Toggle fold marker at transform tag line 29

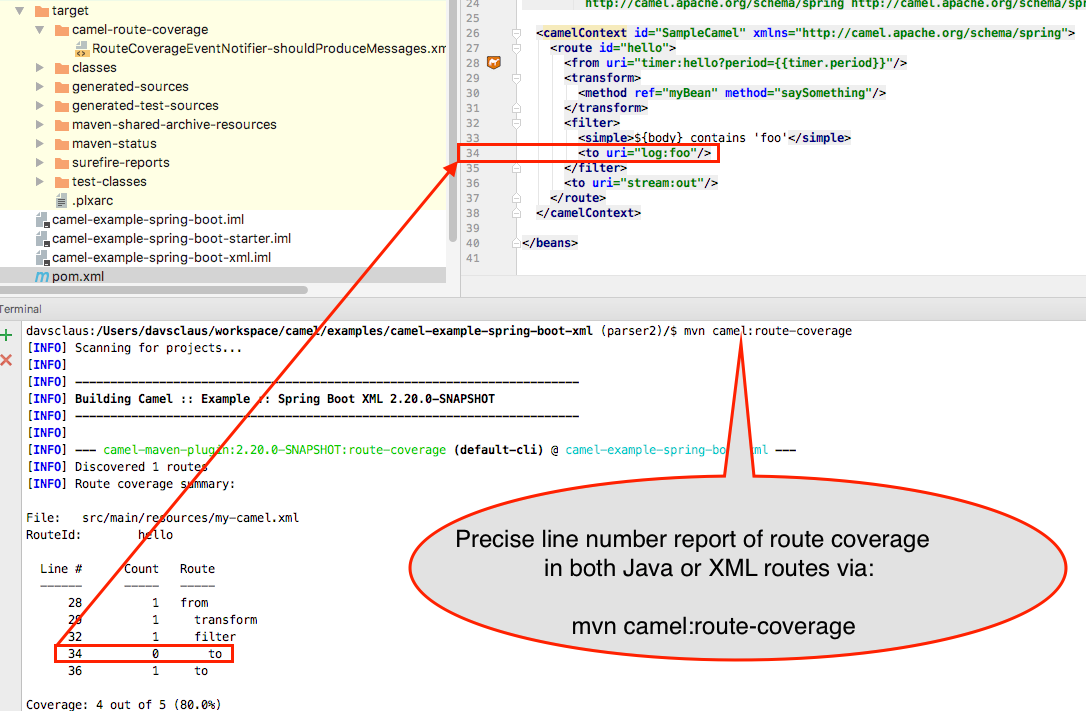[x=517, y=78]
